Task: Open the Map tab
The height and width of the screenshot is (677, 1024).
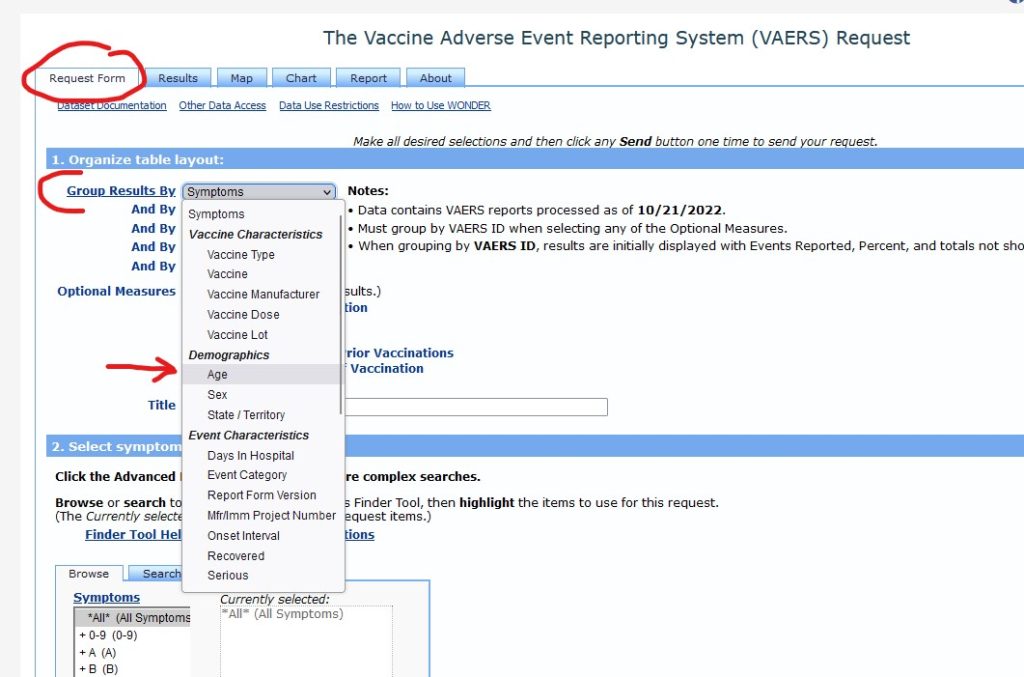Action: [241, 78]
